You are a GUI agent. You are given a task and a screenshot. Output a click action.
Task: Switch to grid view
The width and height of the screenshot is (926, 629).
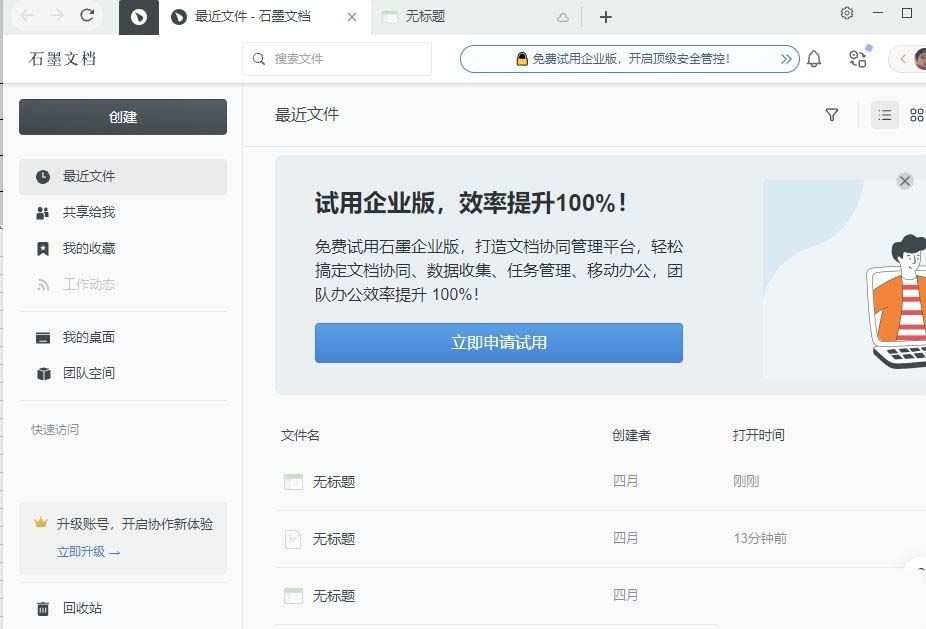coord(916,115)
